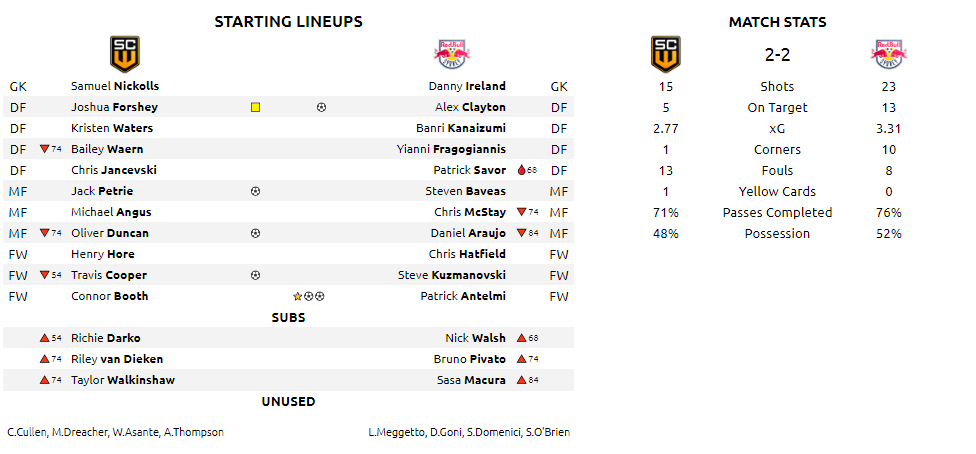This screenshot has width=976, height=454.
Task: Select player Samuel Nickolls
Action: point(115,86)
